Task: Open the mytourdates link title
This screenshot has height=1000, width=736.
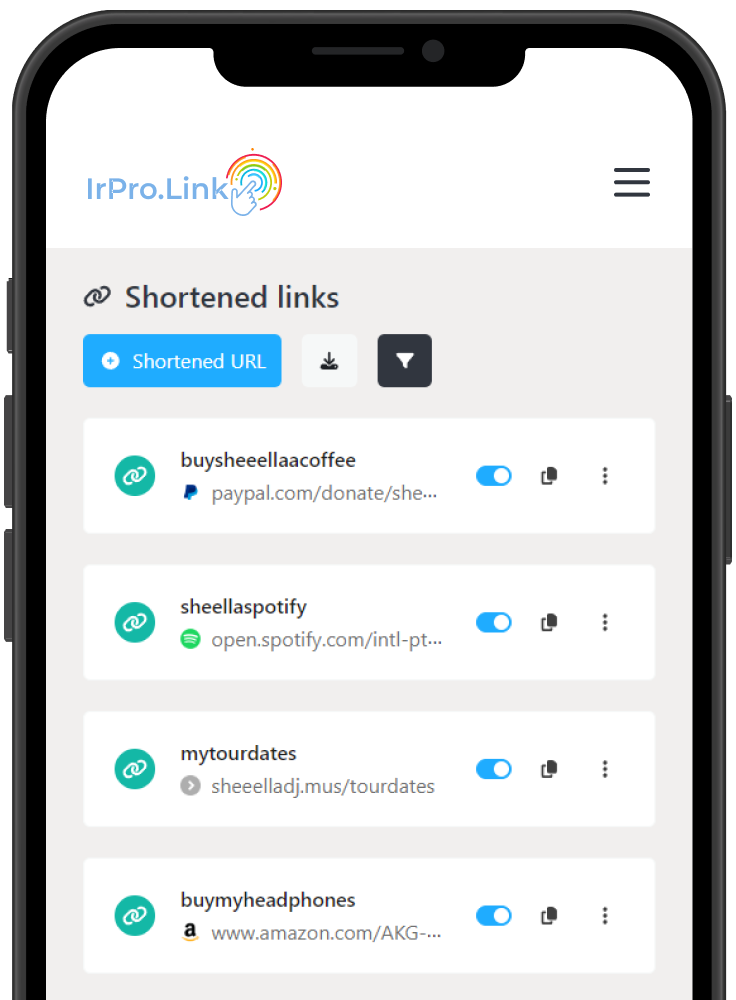Action: [x=239, y=753]
